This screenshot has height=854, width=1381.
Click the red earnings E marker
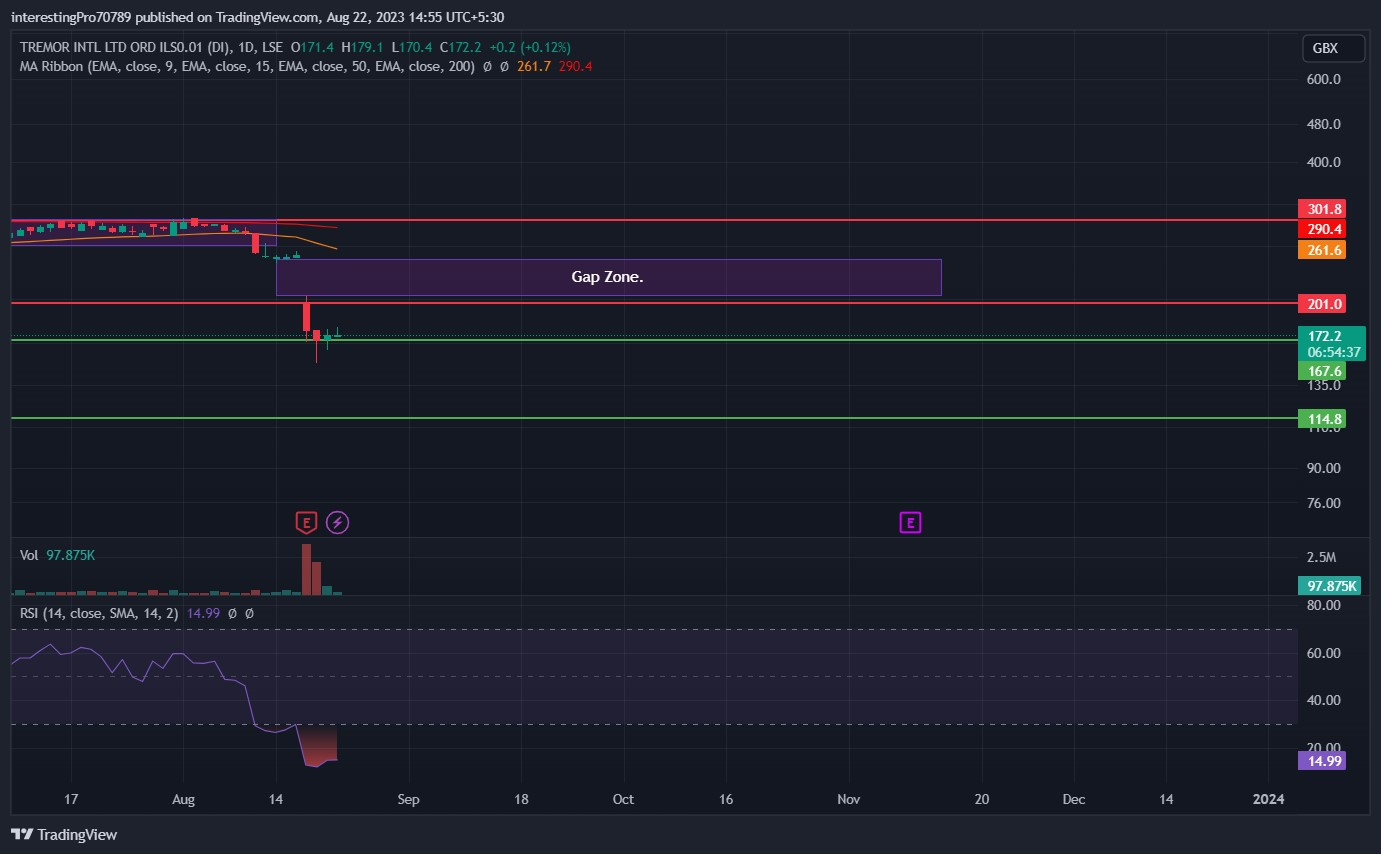306,521
